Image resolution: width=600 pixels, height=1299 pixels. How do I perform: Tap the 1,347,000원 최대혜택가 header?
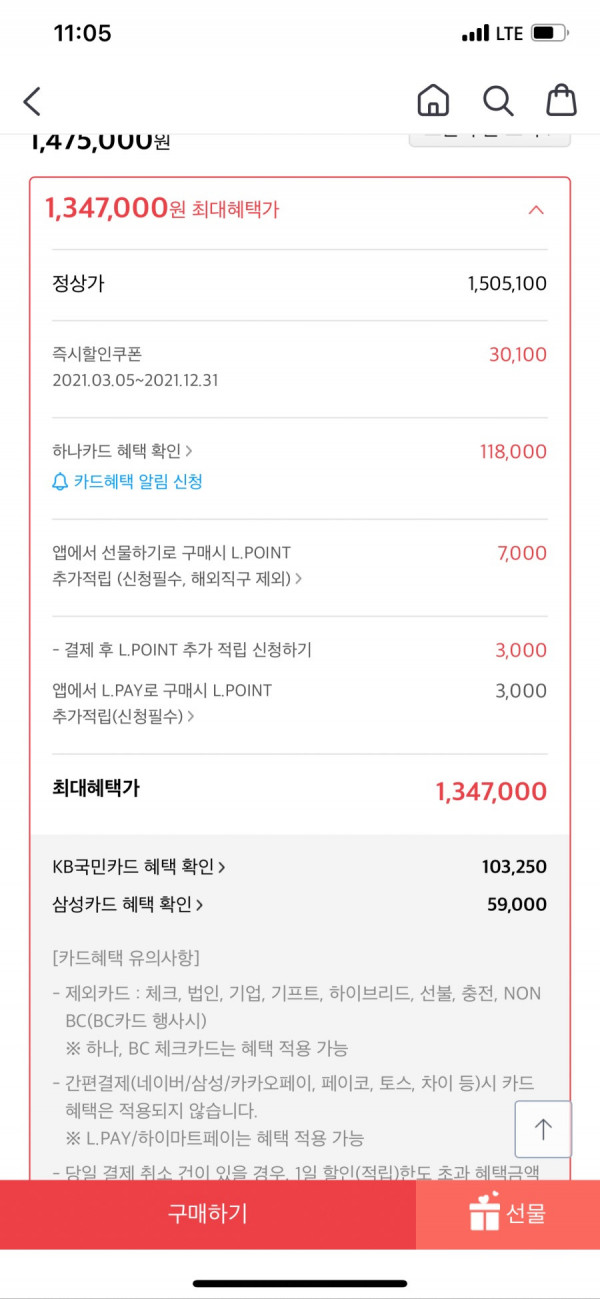coord(162,208)
